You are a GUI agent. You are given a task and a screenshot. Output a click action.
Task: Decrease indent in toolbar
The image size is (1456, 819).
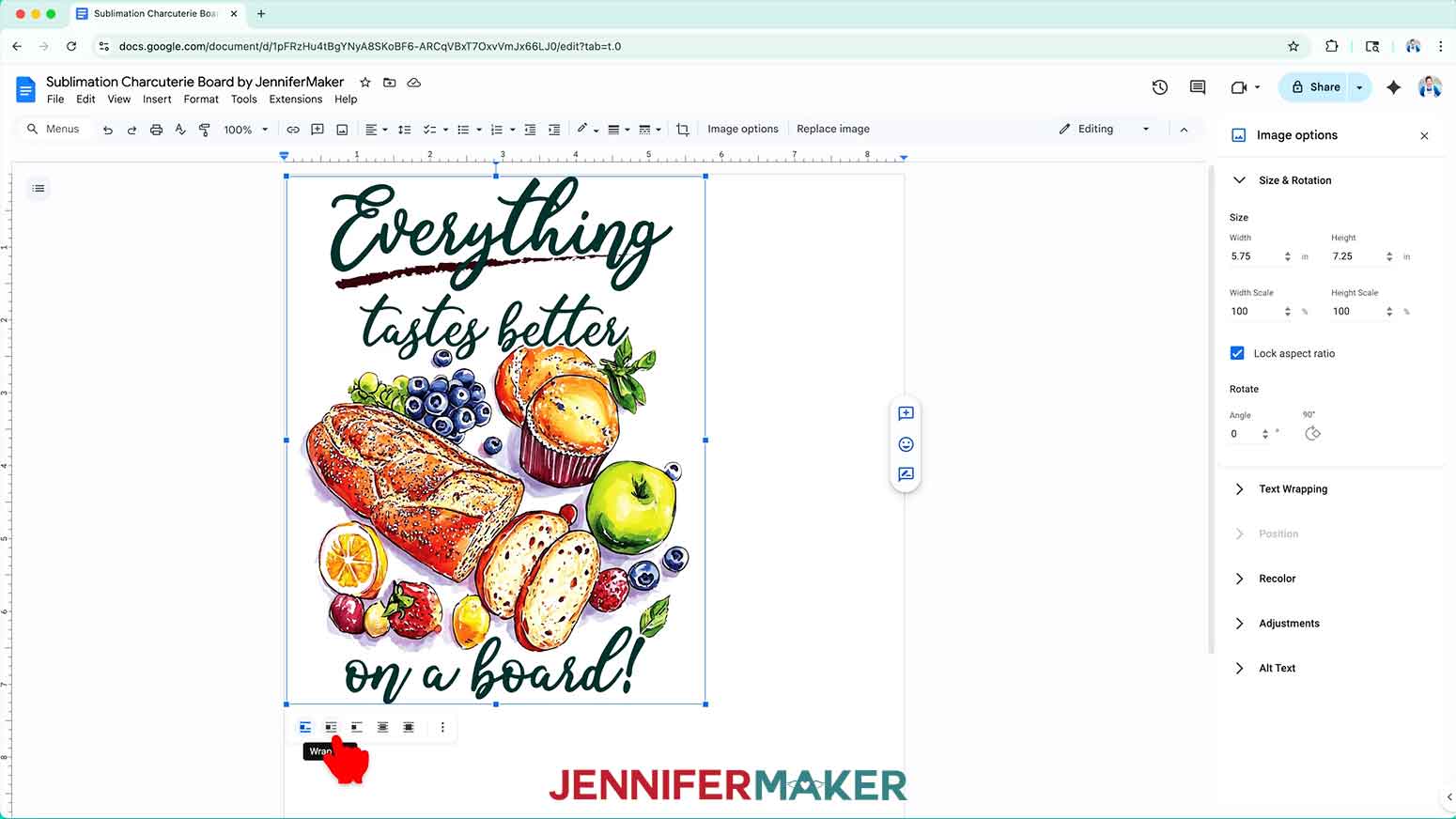point(530,130)
